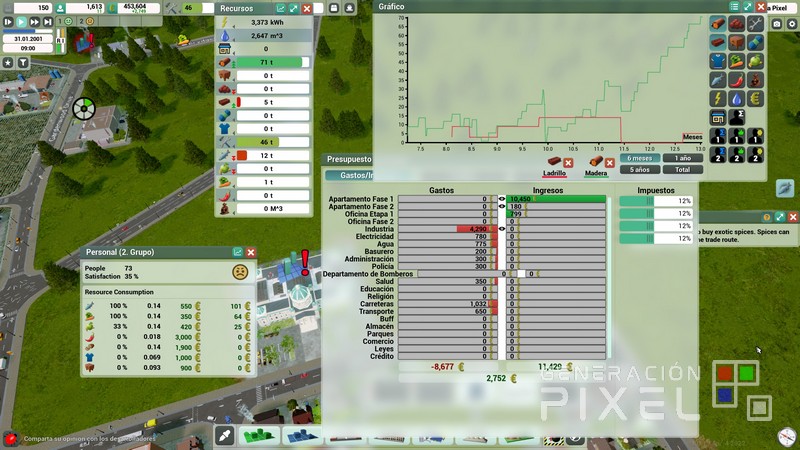Select the total population sigma icon in Gráfico

pyautogui.click(x=737, y=117)
